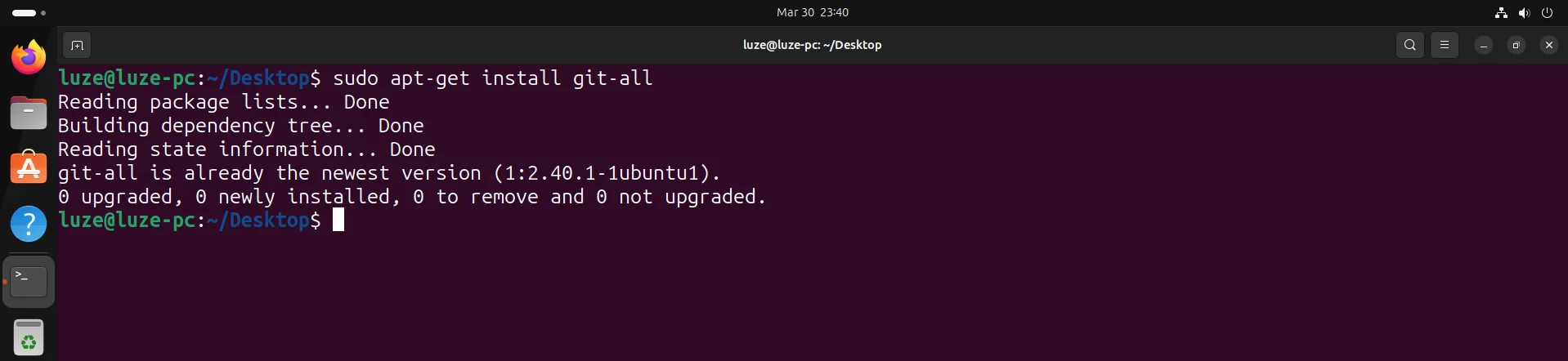Image resolution: width=1568 pixels, height=361 pixels.
Task: Click the network status icon
Action: pos(1501,12)
